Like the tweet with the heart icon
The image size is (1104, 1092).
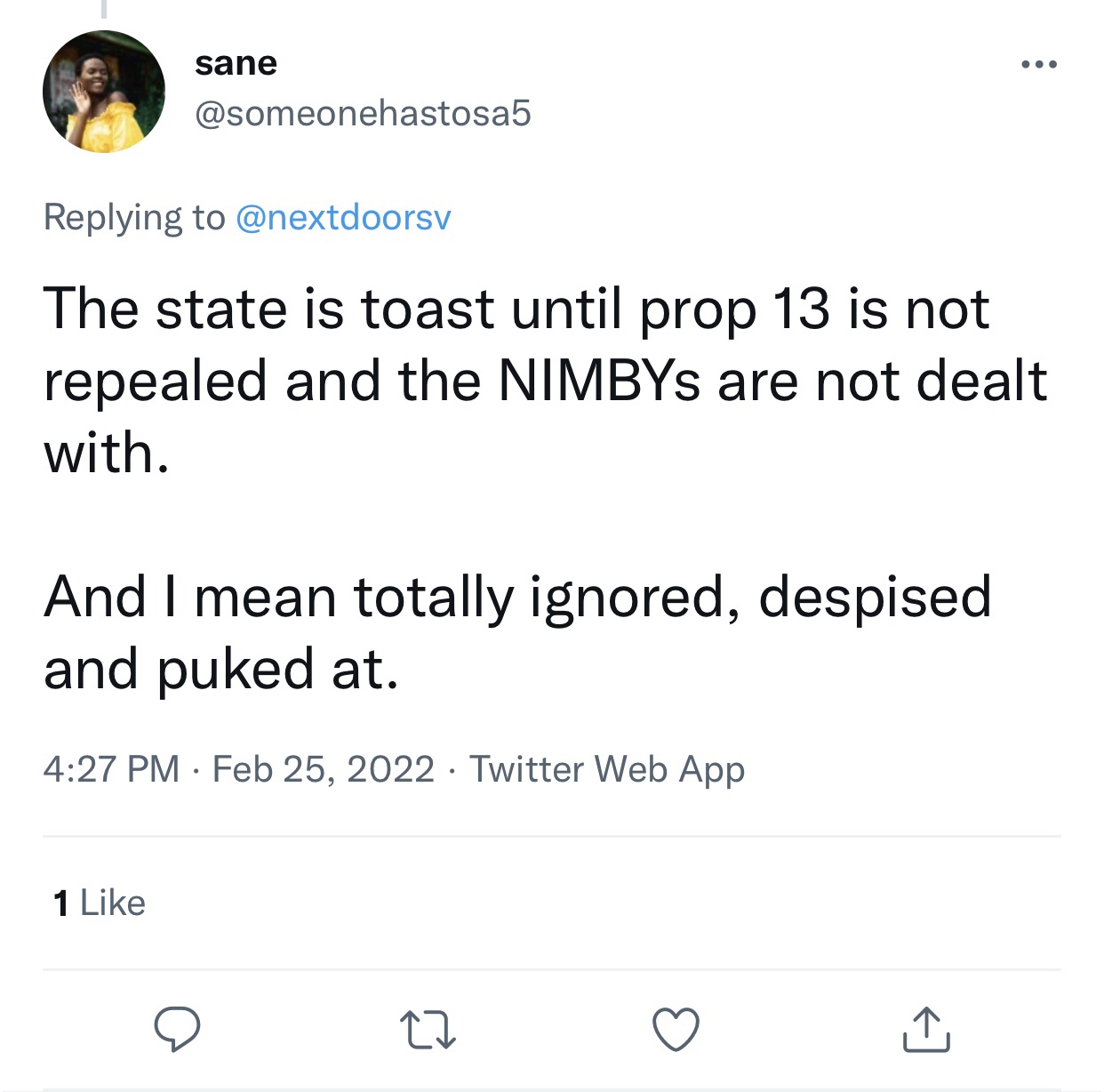pos(676,1029)
